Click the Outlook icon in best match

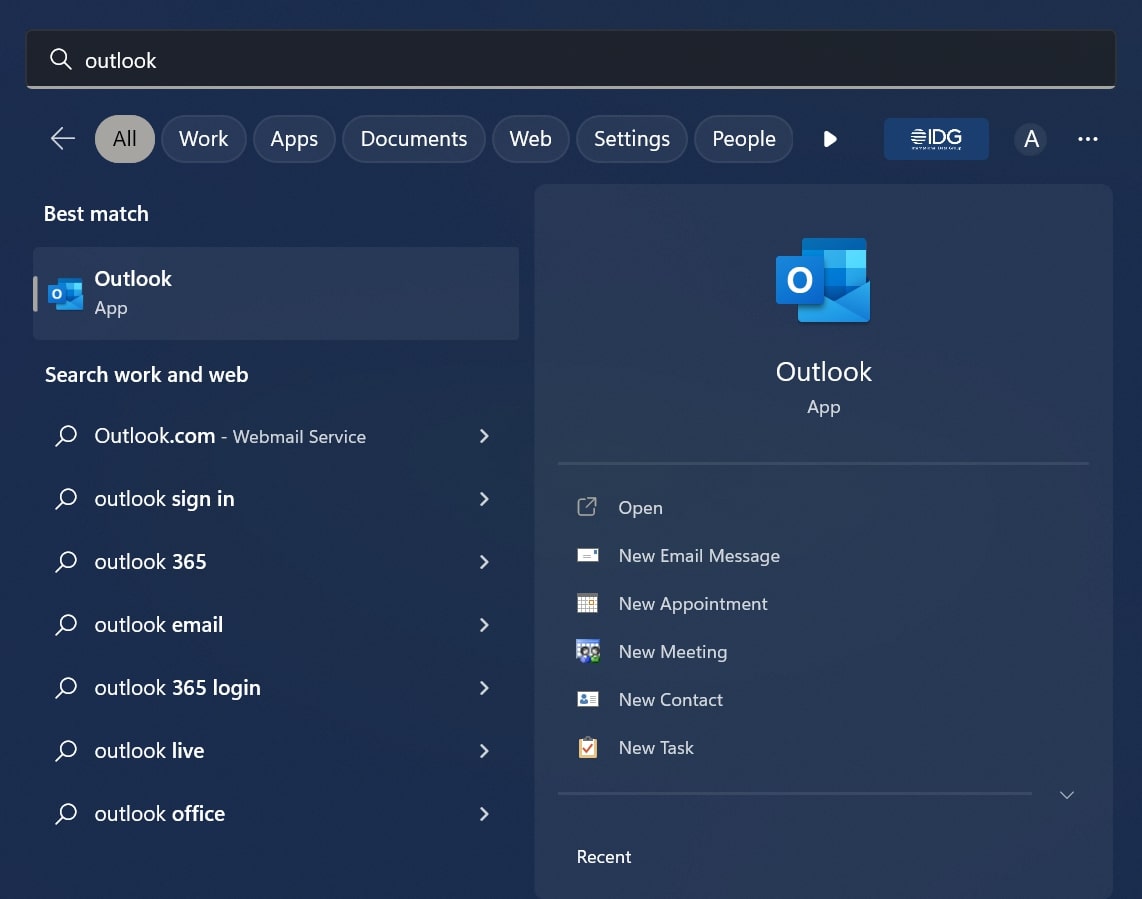[66, 294]
